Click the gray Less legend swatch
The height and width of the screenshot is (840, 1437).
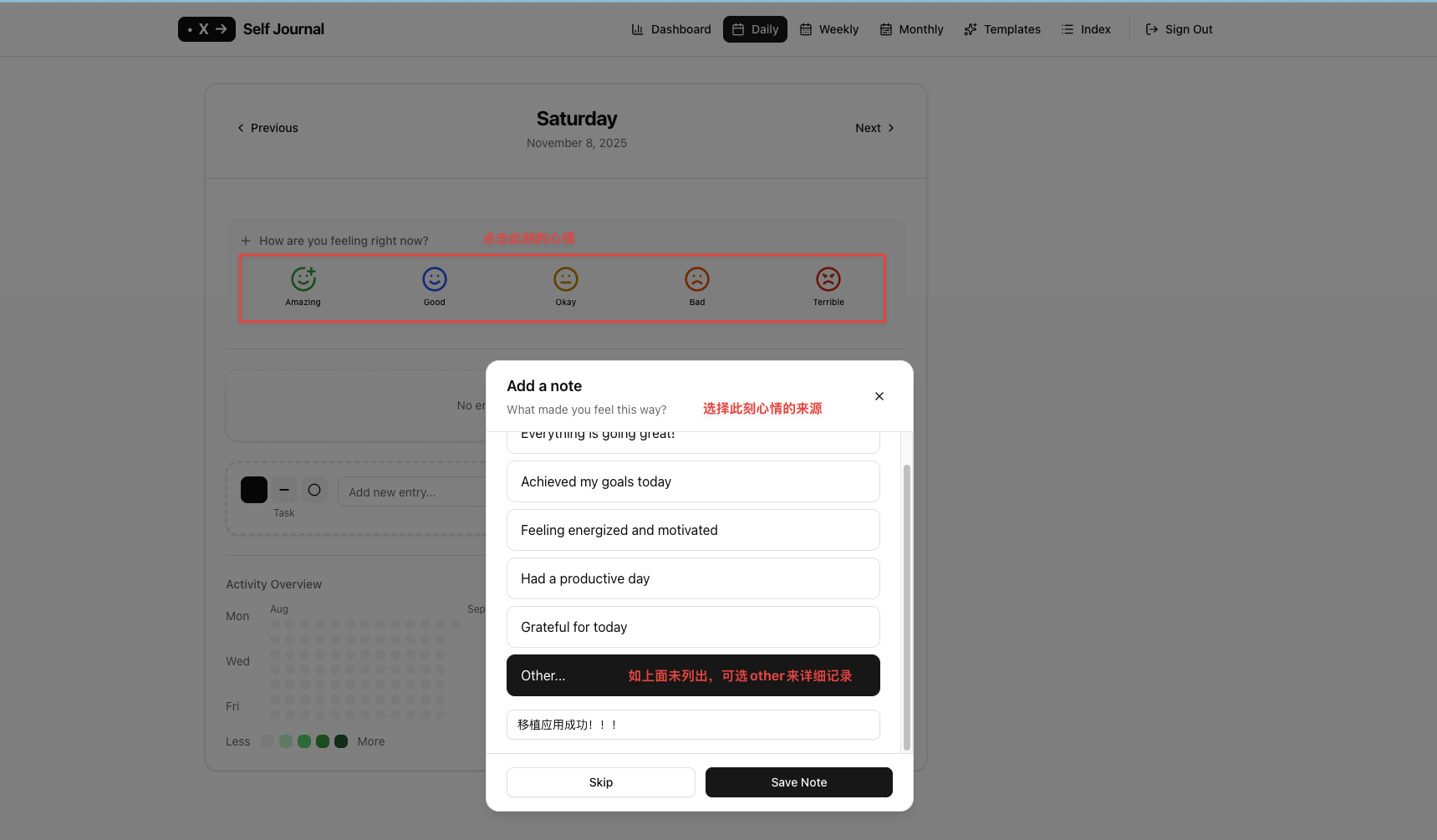click(268, 741)
